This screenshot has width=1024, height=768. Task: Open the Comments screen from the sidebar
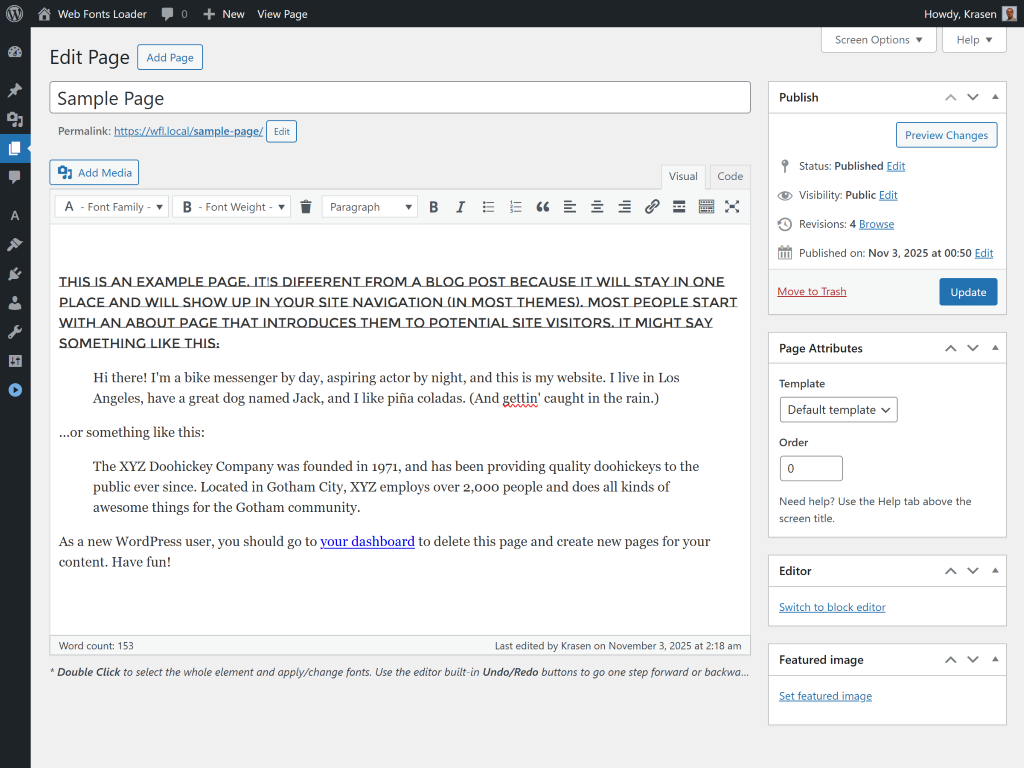click(14, 175)
